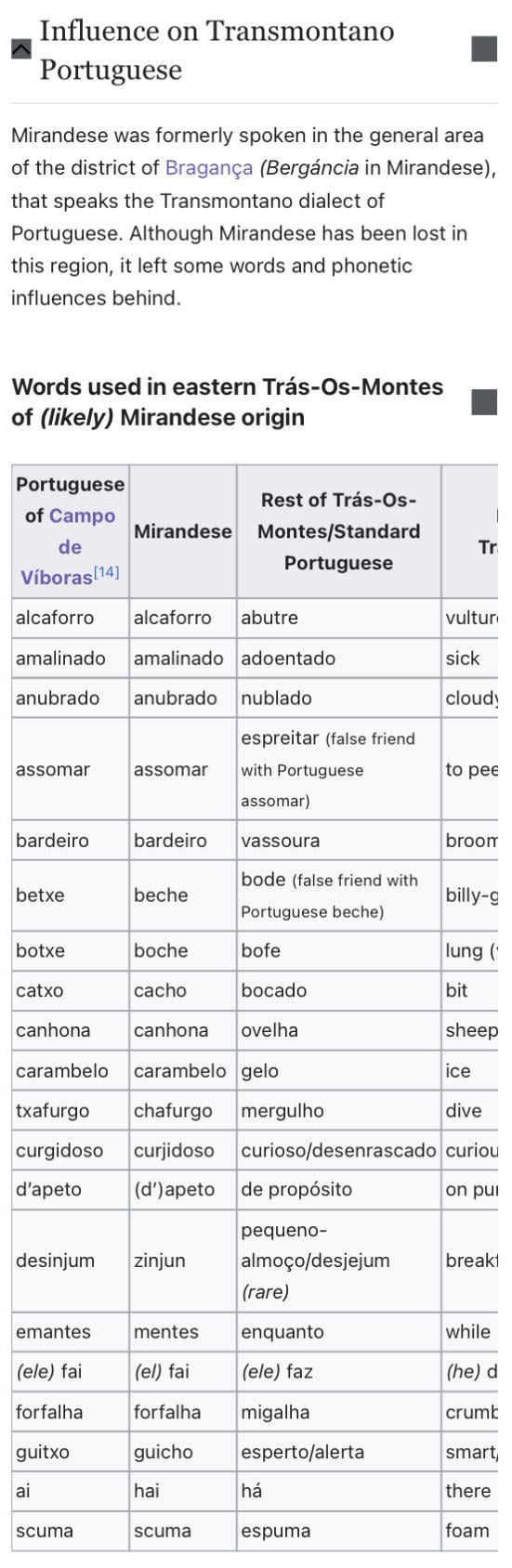Open the Campo de Víboras link

coord(71,546)
